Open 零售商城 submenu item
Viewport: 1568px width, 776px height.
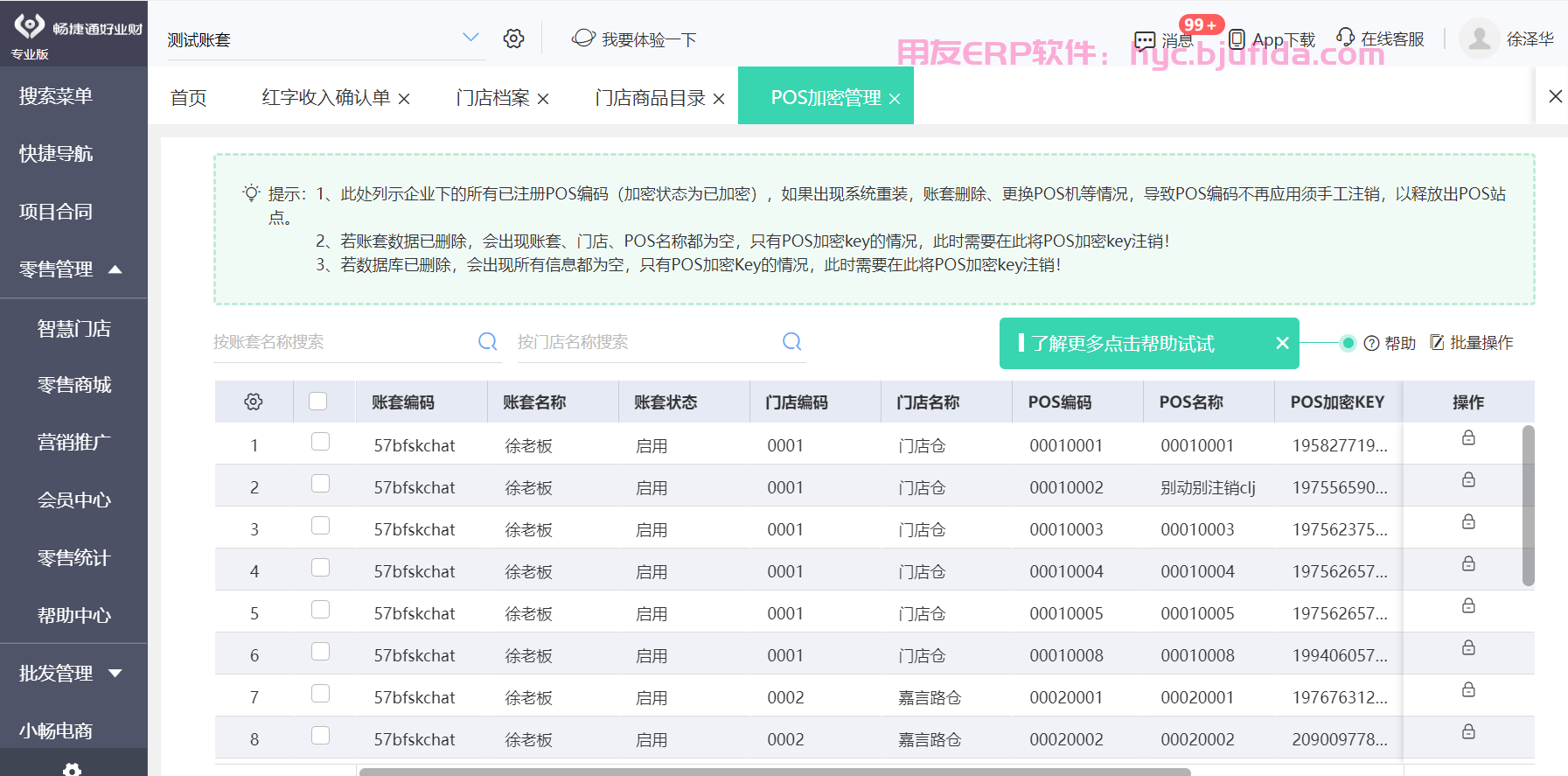73,385
